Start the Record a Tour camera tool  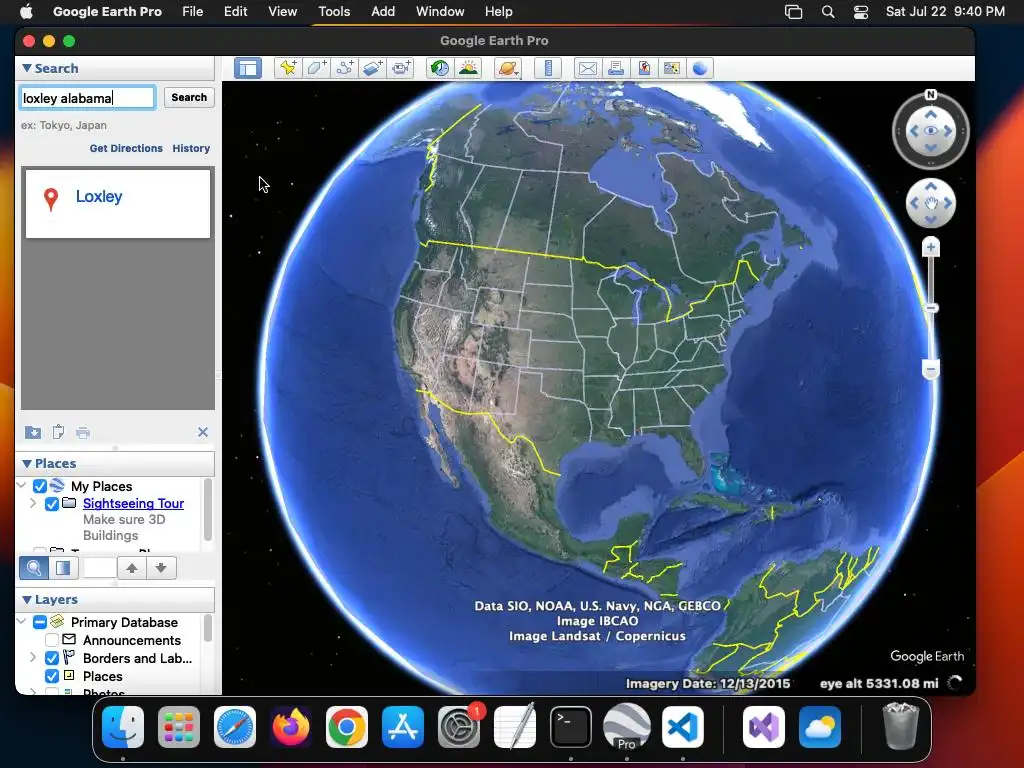click(x=401, y=68)
